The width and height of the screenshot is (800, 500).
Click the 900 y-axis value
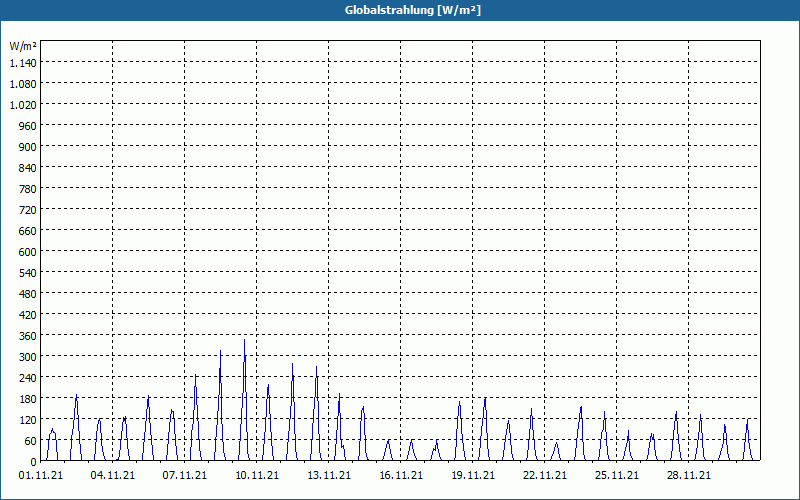pyautogui.click(x=28, y=147)
